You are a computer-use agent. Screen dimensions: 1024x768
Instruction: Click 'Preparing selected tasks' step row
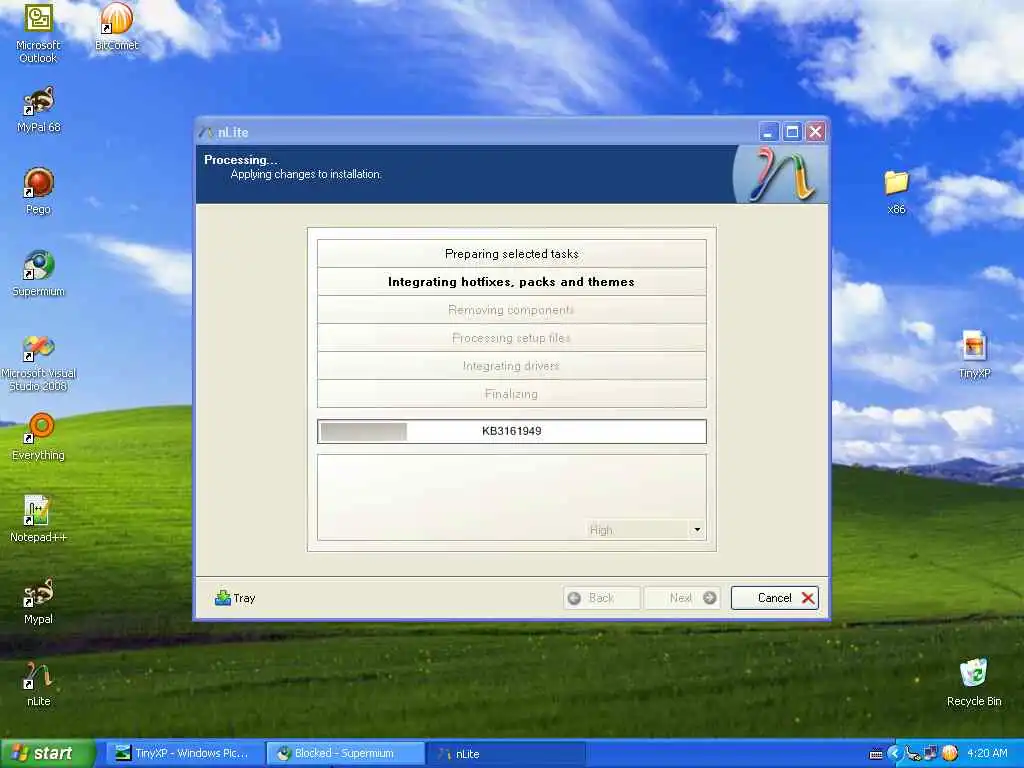pos(511,253)
